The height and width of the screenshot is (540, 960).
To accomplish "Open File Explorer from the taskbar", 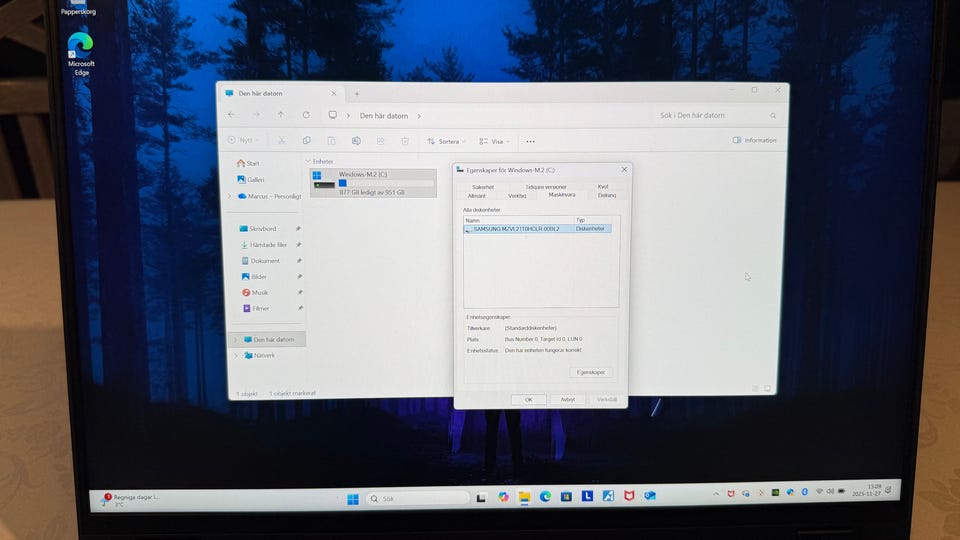I will coord(524,497).
